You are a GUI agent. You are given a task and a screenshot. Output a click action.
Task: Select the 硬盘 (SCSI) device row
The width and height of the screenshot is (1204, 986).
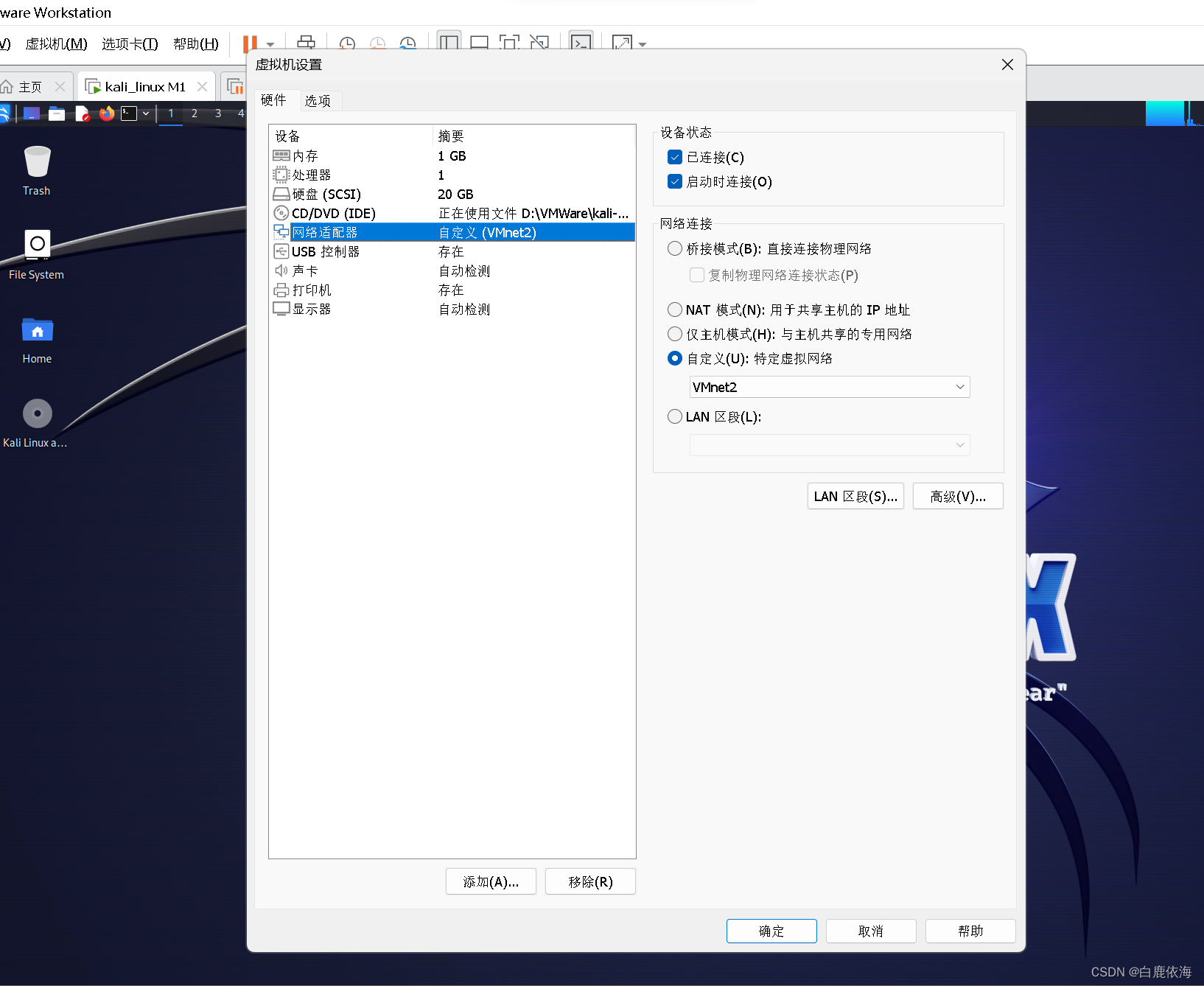click(452, 195)
